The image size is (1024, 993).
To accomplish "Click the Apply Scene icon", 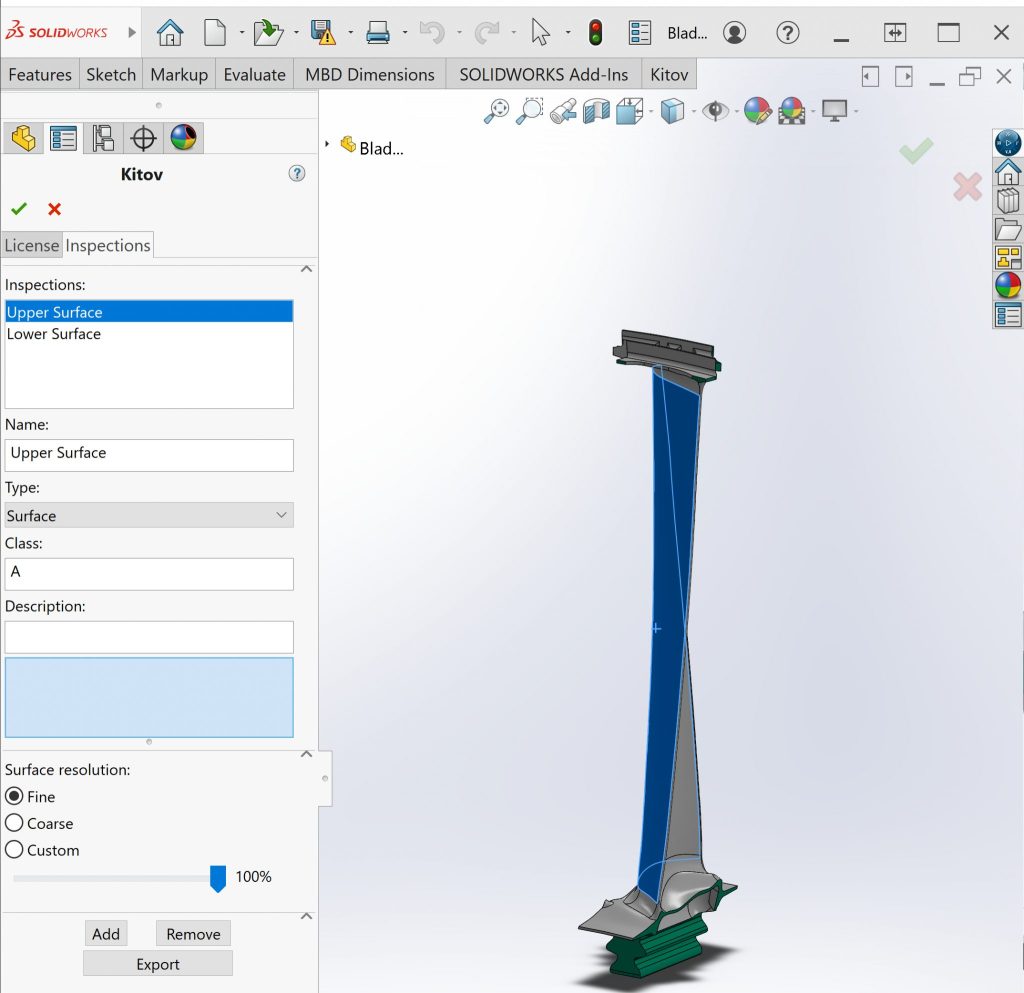I will [793, 111].
